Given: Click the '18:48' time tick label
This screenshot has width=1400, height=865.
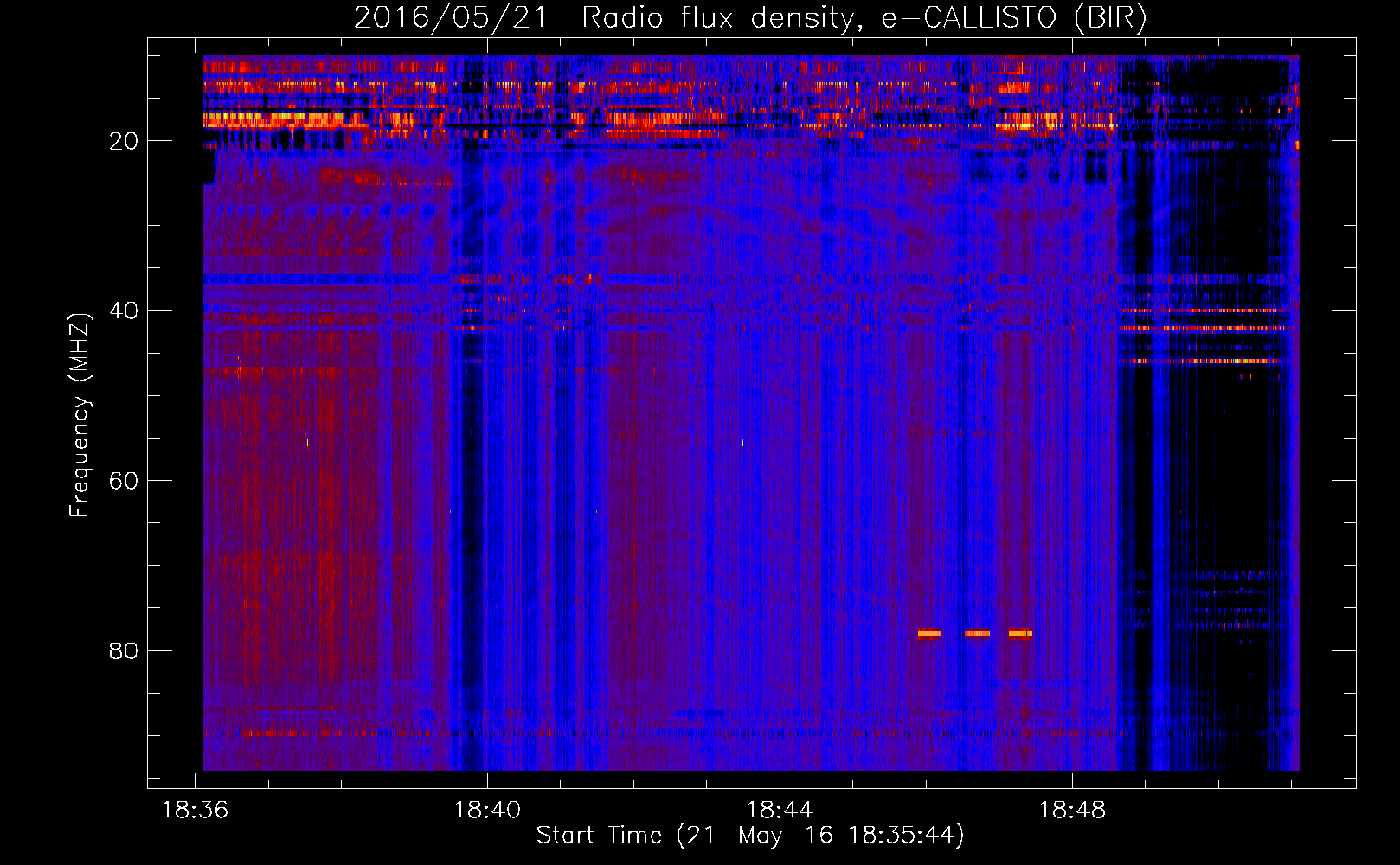Looking at the screenshot, I should (1073, 811).
